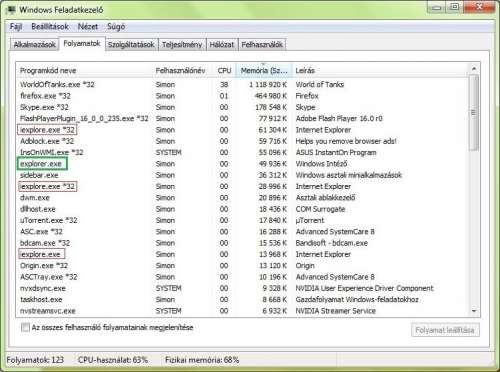Switch to the Hálózat tab

pos(222,45)
